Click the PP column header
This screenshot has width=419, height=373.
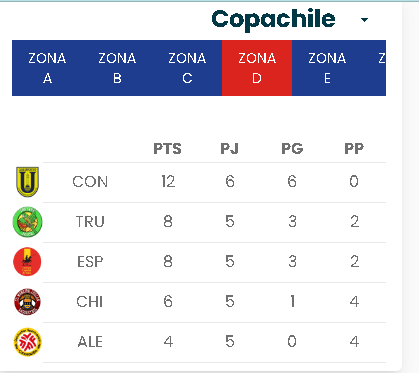pyautogui.click(x=354, y=149)
